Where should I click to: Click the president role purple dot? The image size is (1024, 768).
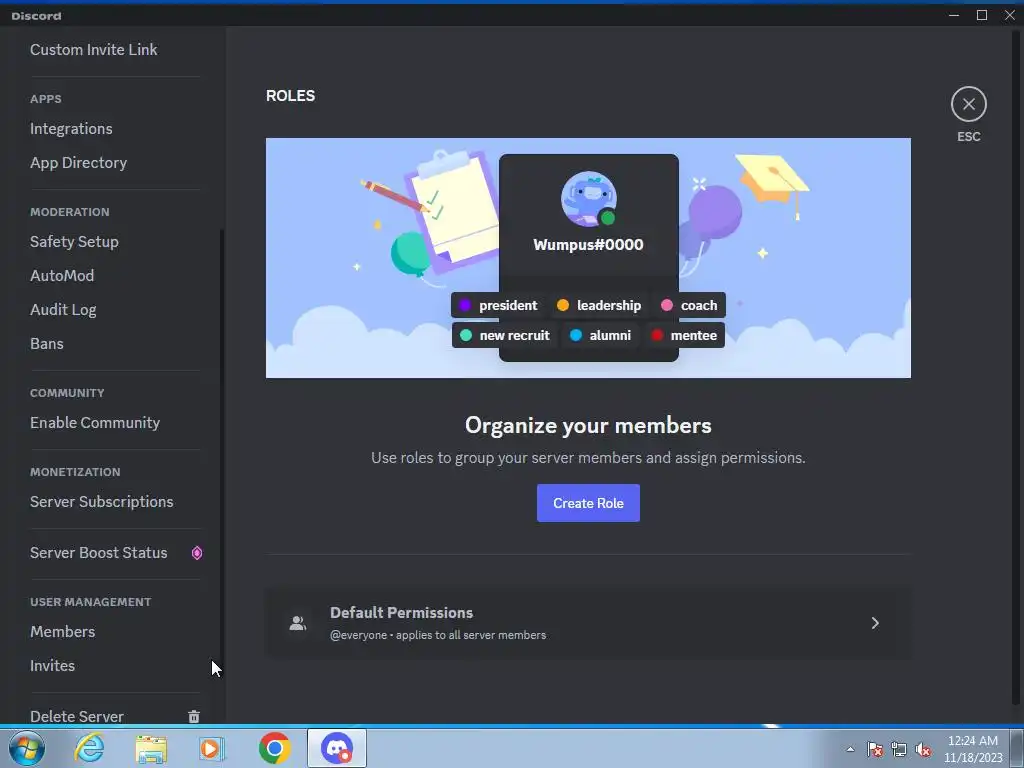[x=465, y=305]
